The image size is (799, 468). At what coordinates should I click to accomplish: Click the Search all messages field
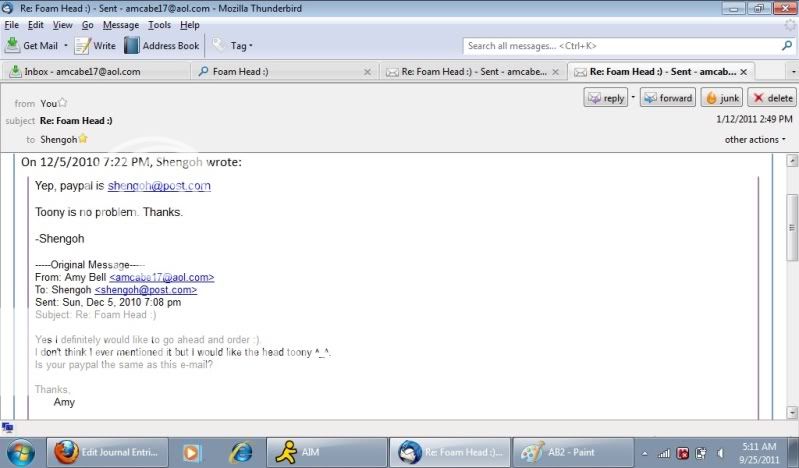620,46
